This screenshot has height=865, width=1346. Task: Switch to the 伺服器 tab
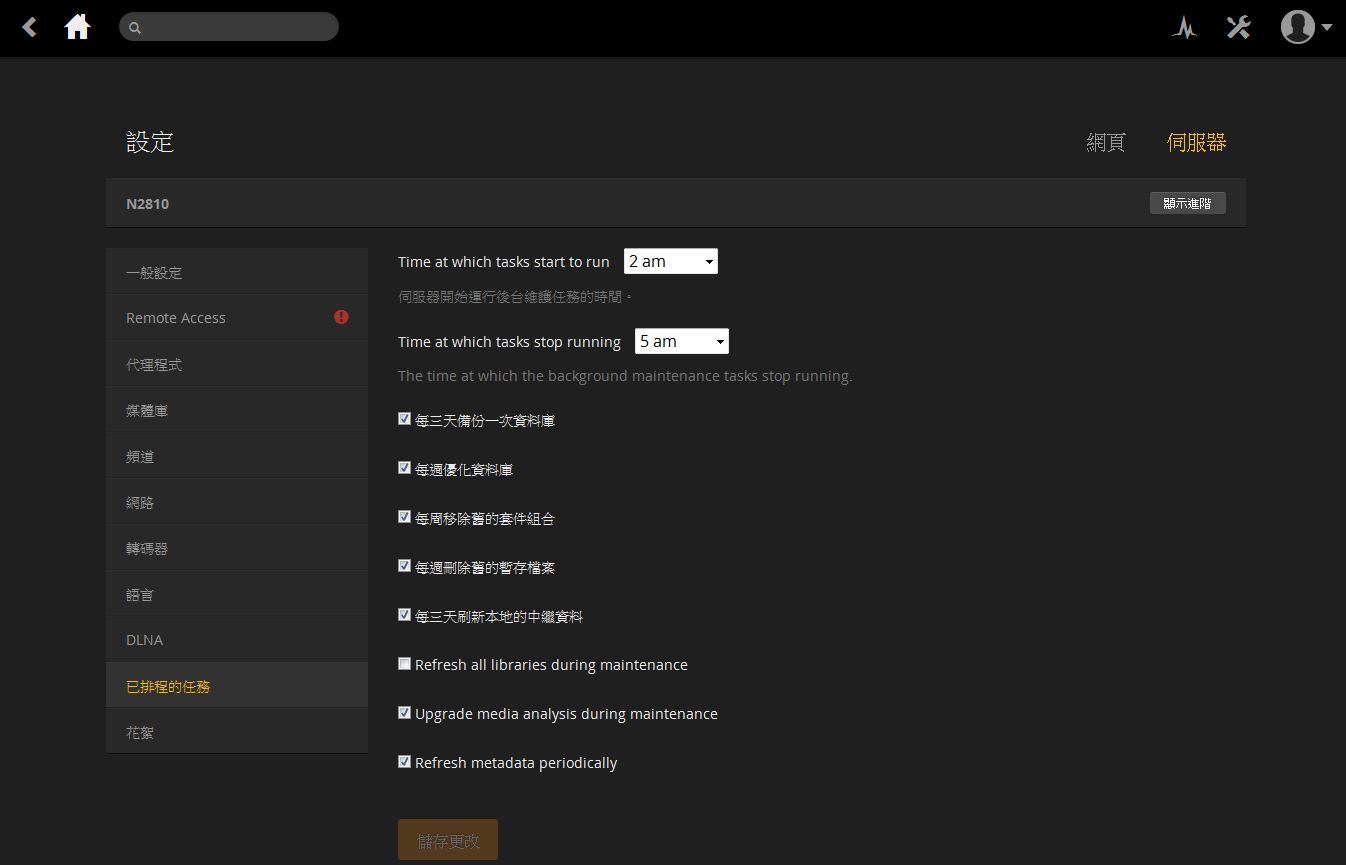[1196, 142]
